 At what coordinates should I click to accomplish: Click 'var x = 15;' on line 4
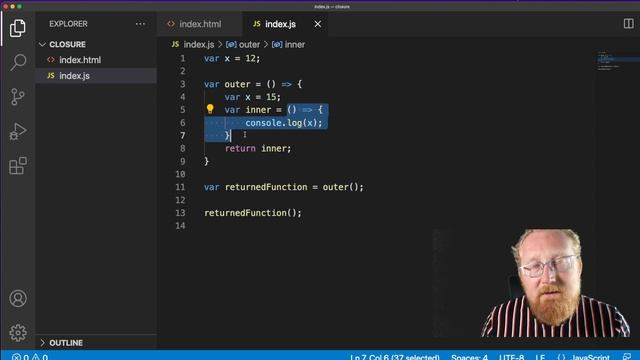pos(253,97)
